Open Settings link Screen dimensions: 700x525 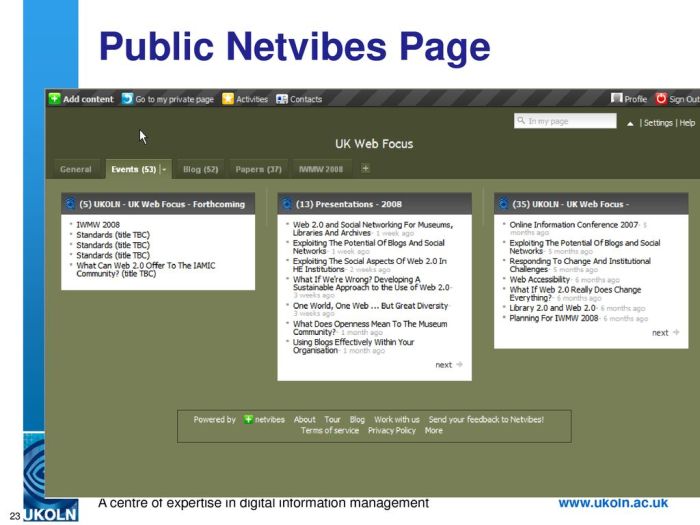(658, 123)
